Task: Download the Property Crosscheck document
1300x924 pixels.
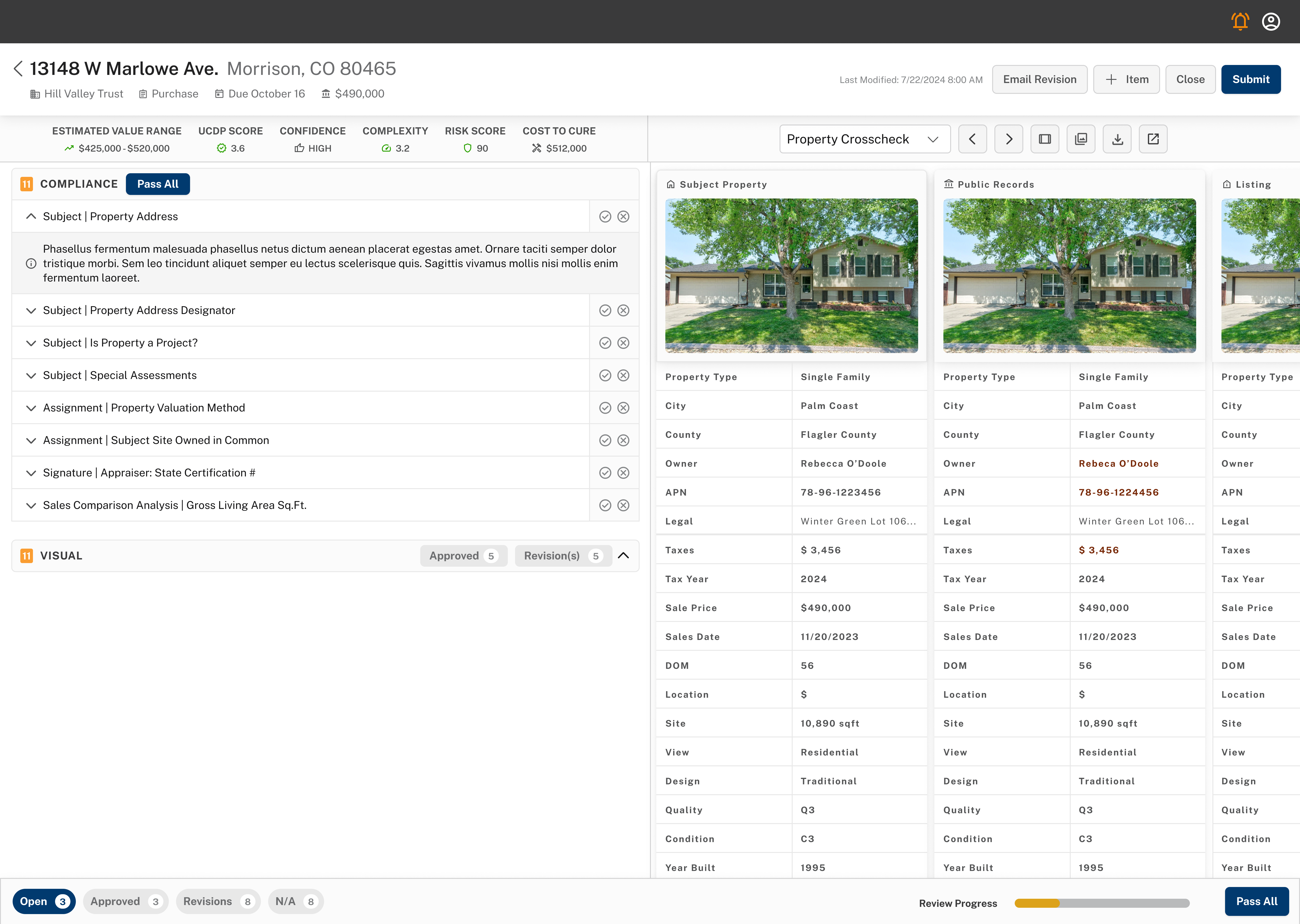Action: (x=1117, y=139)
